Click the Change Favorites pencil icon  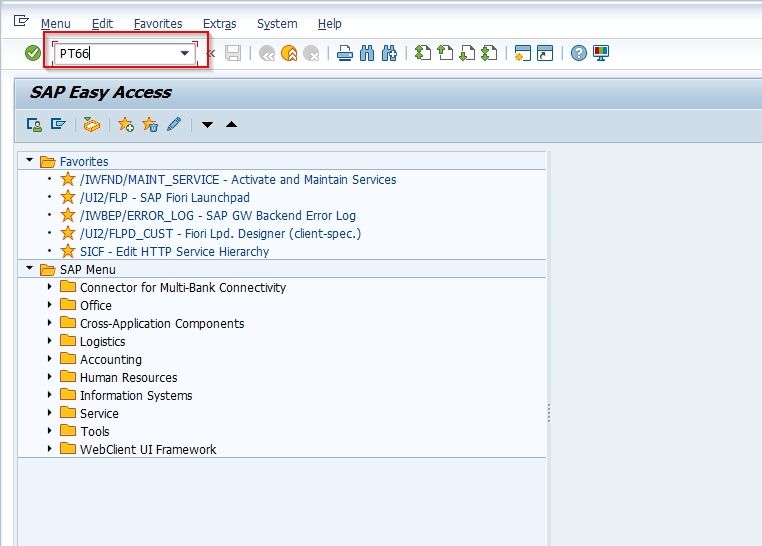(174, 125)
